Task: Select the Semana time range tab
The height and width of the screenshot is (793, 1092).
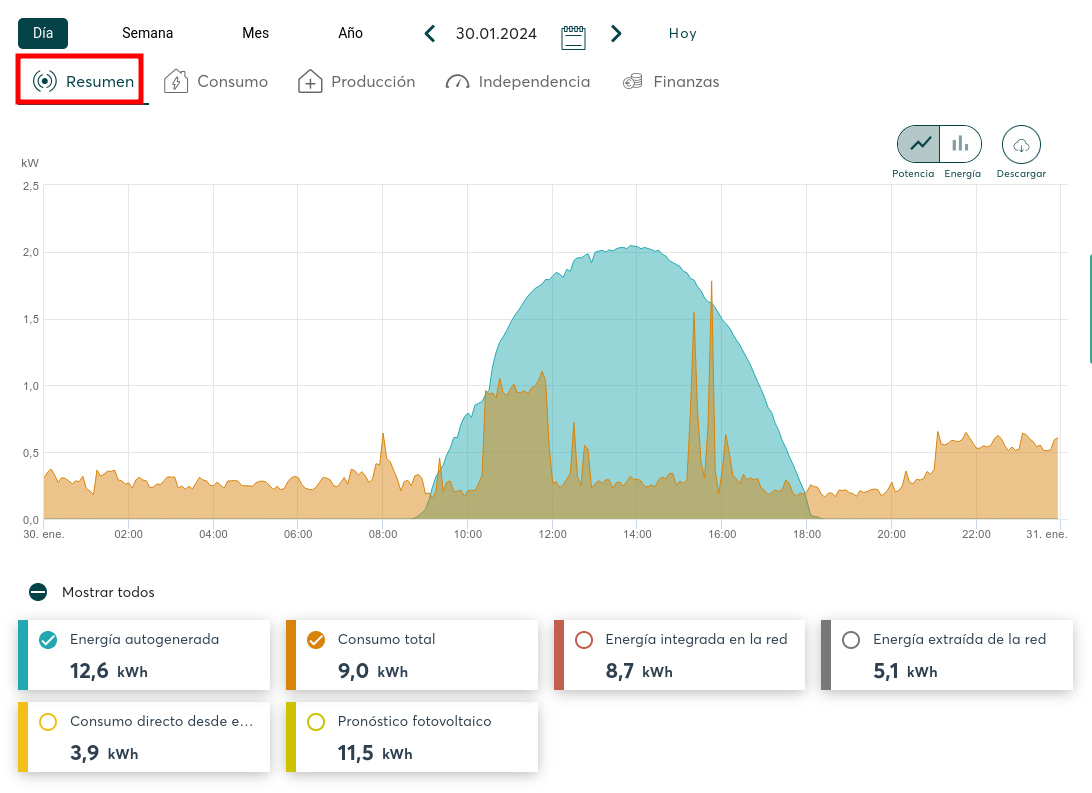Action: click(x=147, y=33)
